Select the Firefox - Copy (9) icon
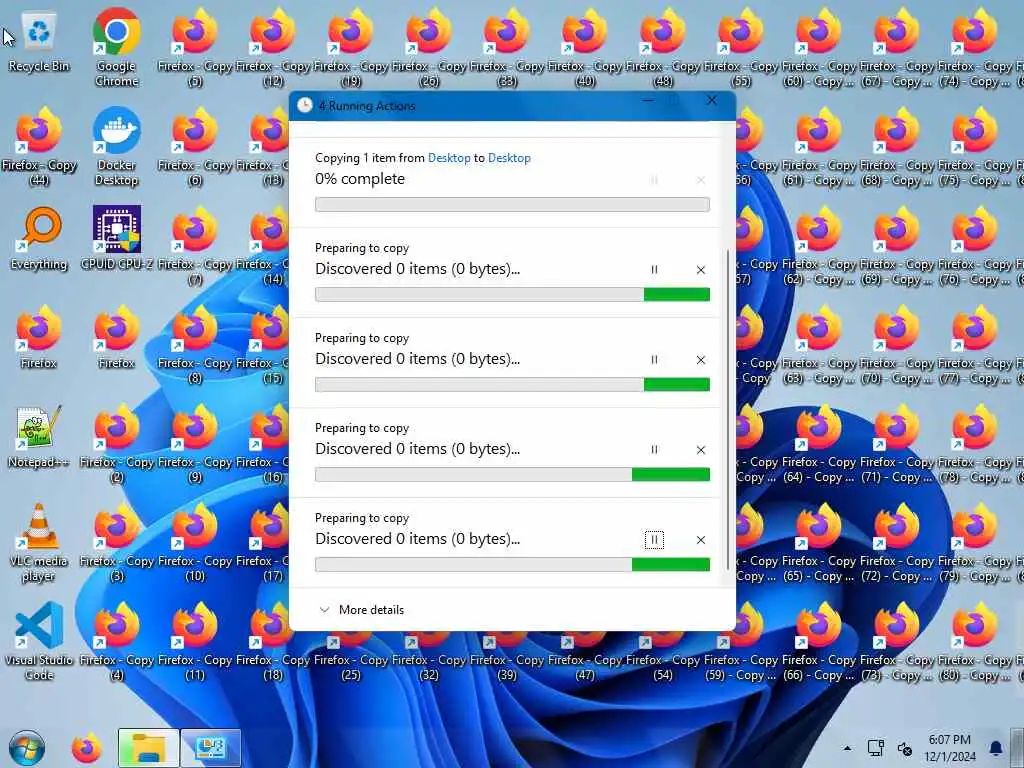Image resolution: width=1024 pixels, height=768 pixels. pyautogui.click(x=195, y=444)
